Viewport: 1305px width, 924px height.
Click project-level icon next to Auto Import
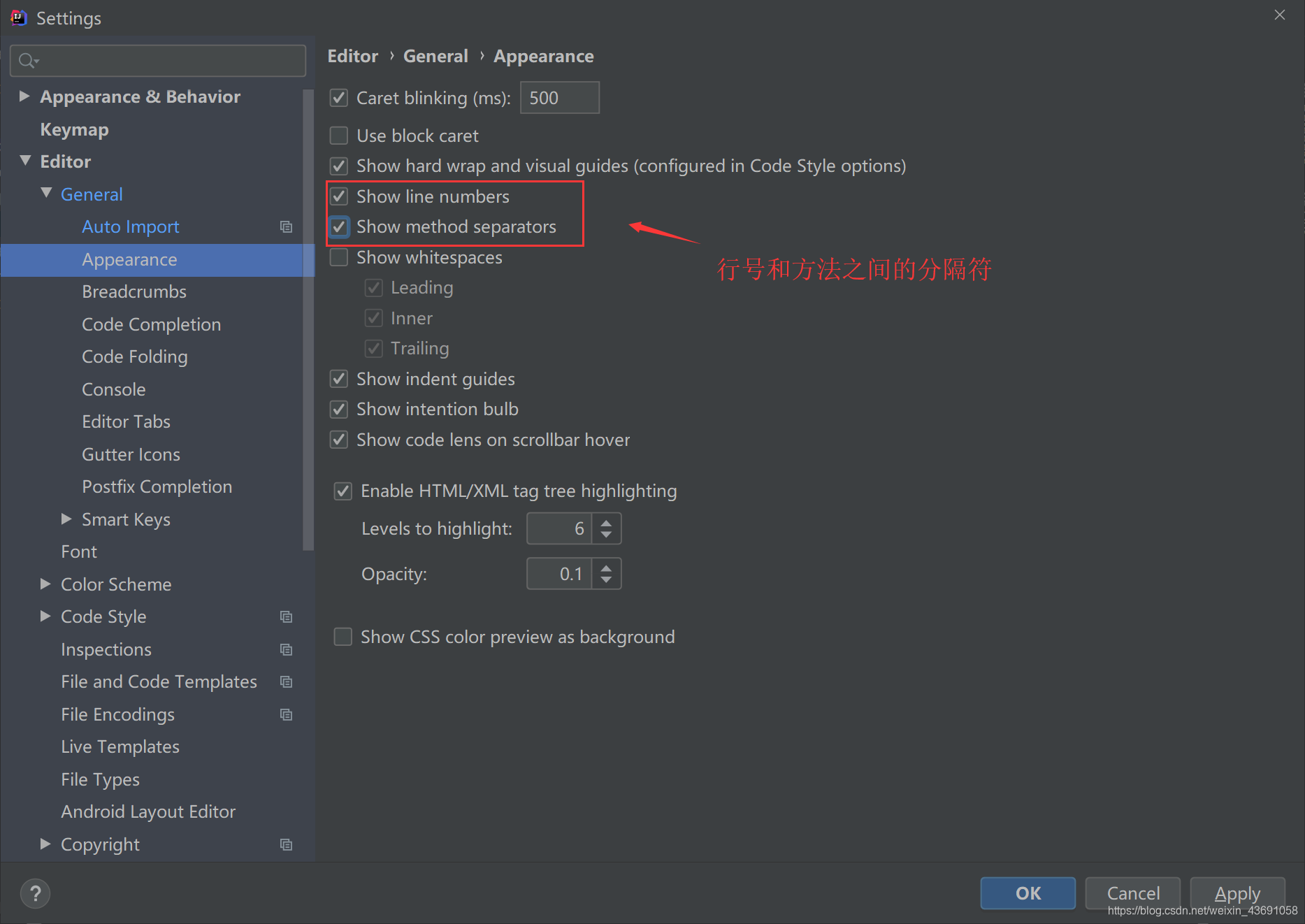tap(286, 226)
